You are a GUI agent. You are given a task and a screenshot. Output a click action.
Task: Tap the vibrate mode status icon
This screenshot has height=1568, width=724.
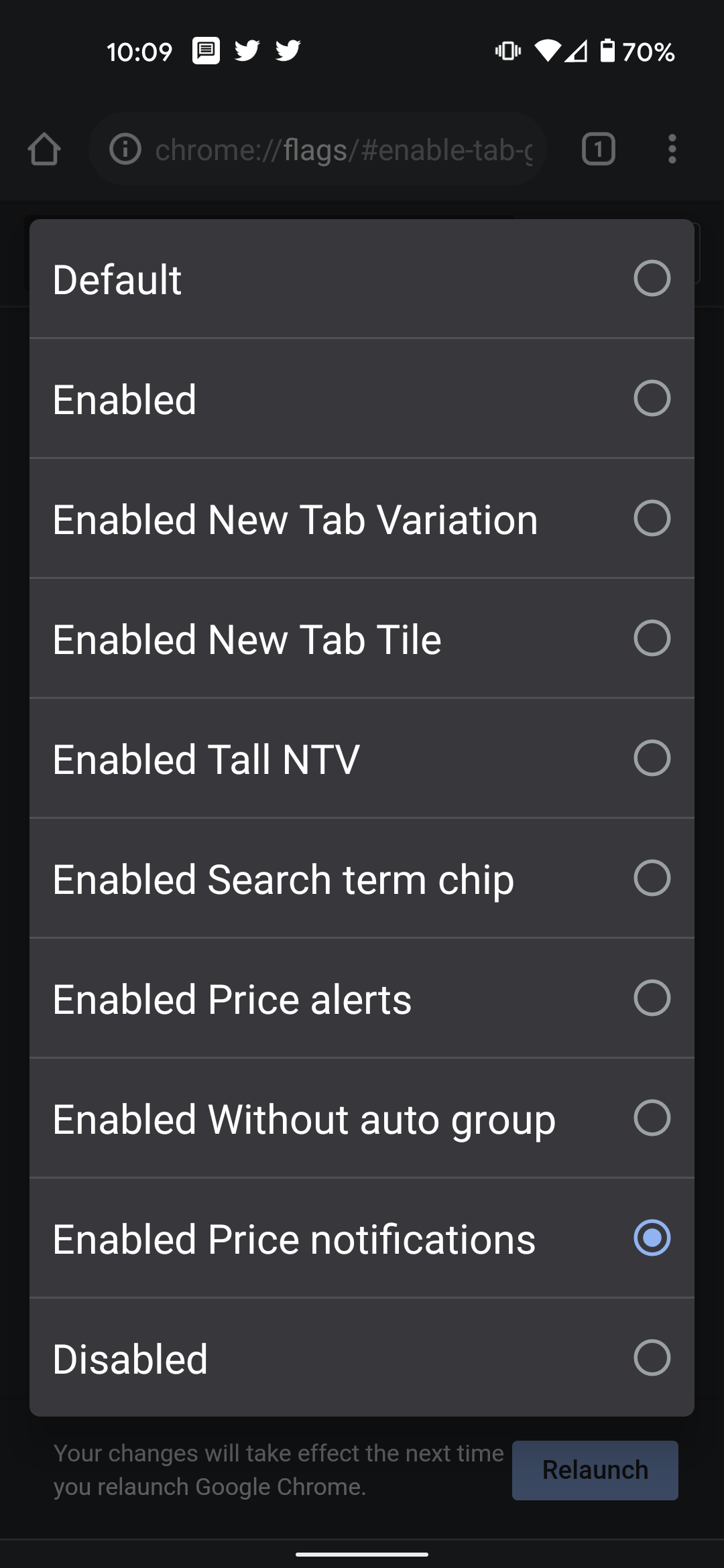pos(507,51)
